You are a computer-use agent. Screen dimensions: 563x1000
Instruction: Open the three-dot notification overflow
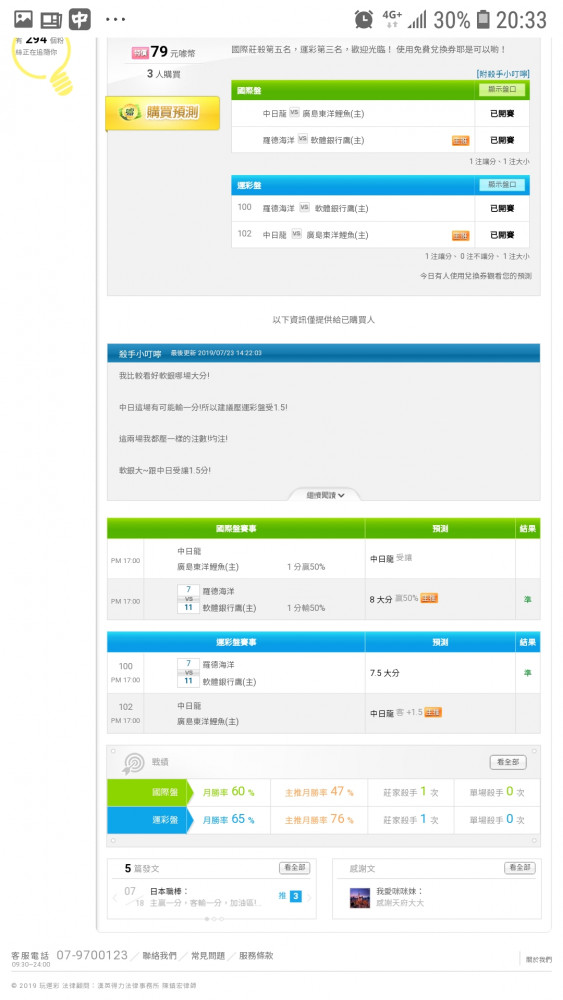(x=115, y=20)
